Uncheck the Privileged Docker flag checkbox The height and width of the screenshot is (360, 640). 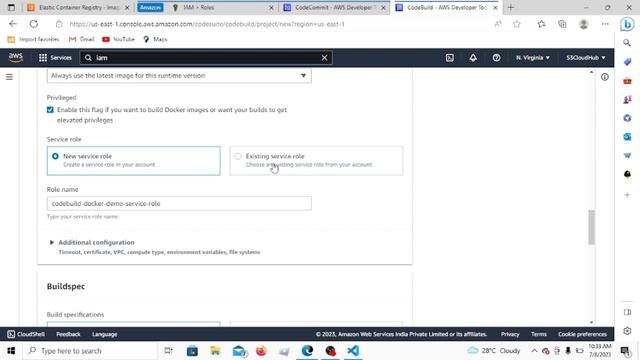pos(50,110)
